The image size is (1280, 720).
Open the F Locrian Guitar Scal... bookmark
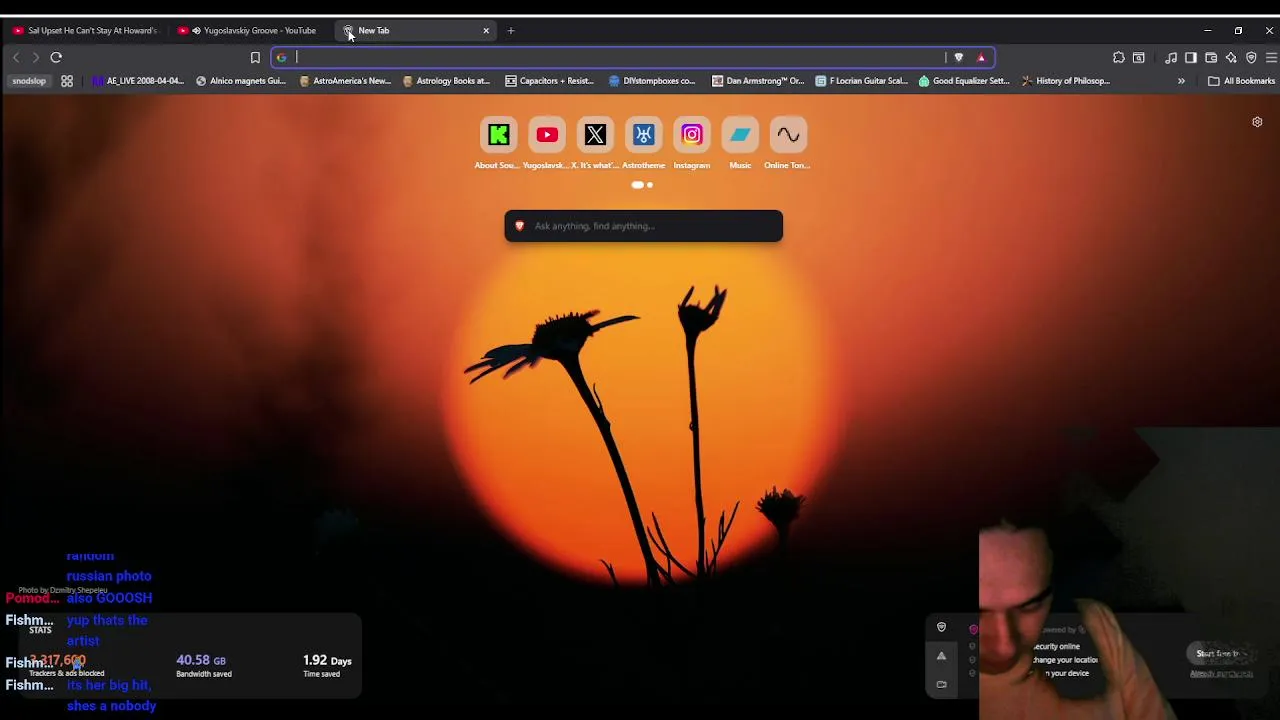[x=862, y=81]
